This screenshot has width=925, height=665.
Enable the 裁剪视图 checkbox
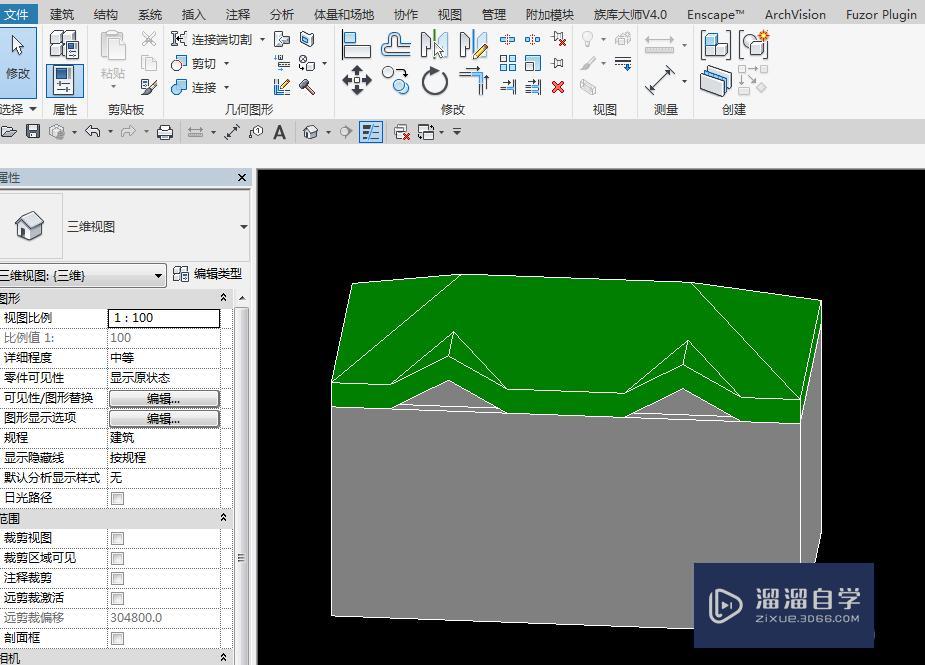coord(117,538)
